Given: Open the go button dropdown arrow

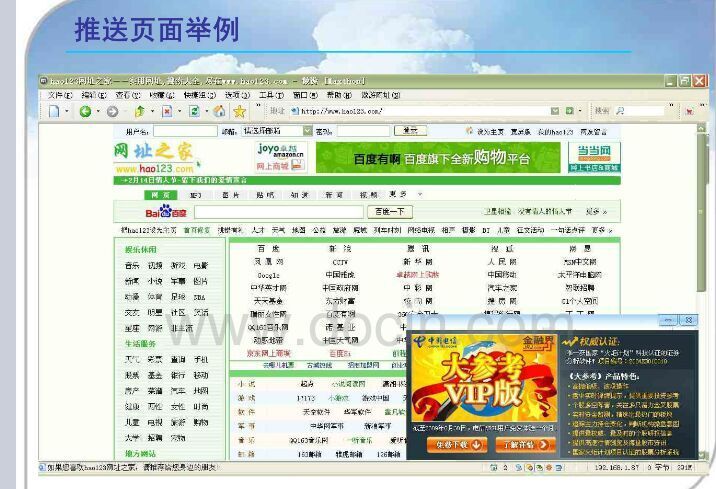Looking at the screenshot, I should coord(580,110).
